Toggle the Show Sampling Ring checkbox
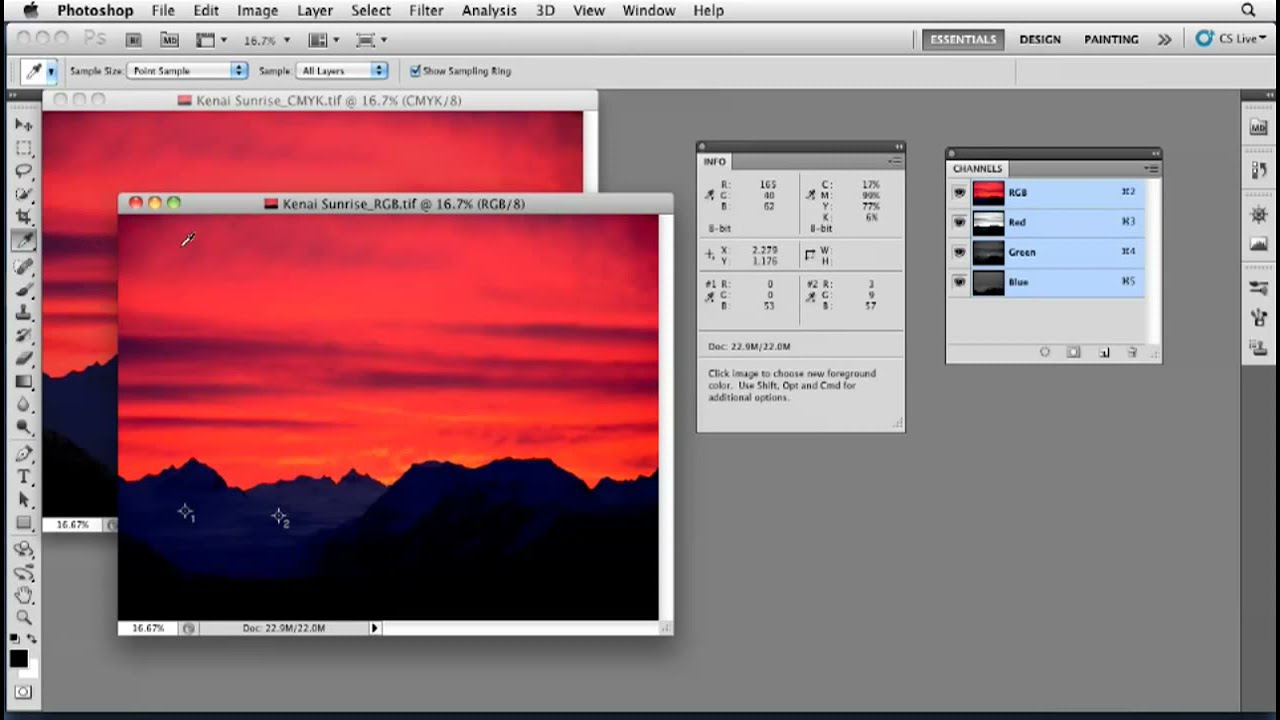Image resolution: width=1280 pixels, height=720 pixels. (415, 71)
